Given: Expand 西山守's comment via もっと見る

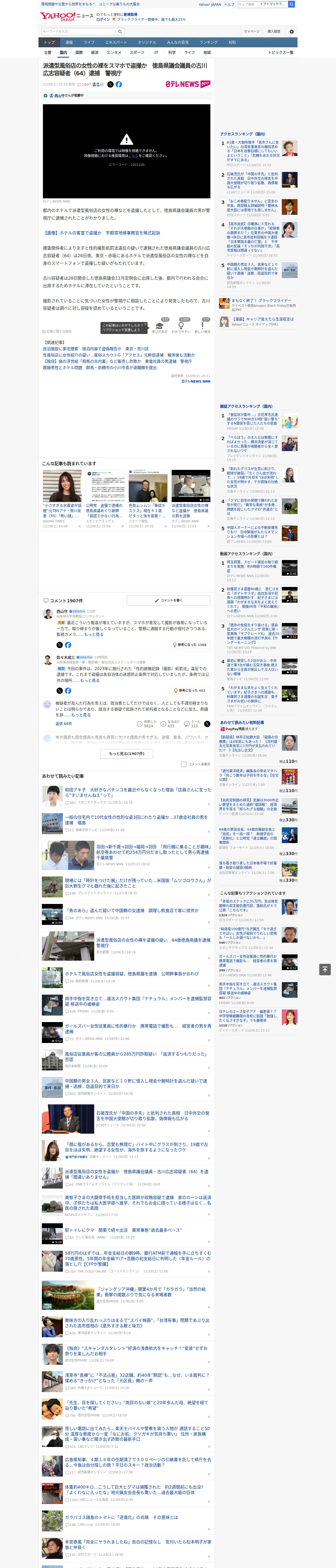Looking at the screenshot, I should coord(93,634).
